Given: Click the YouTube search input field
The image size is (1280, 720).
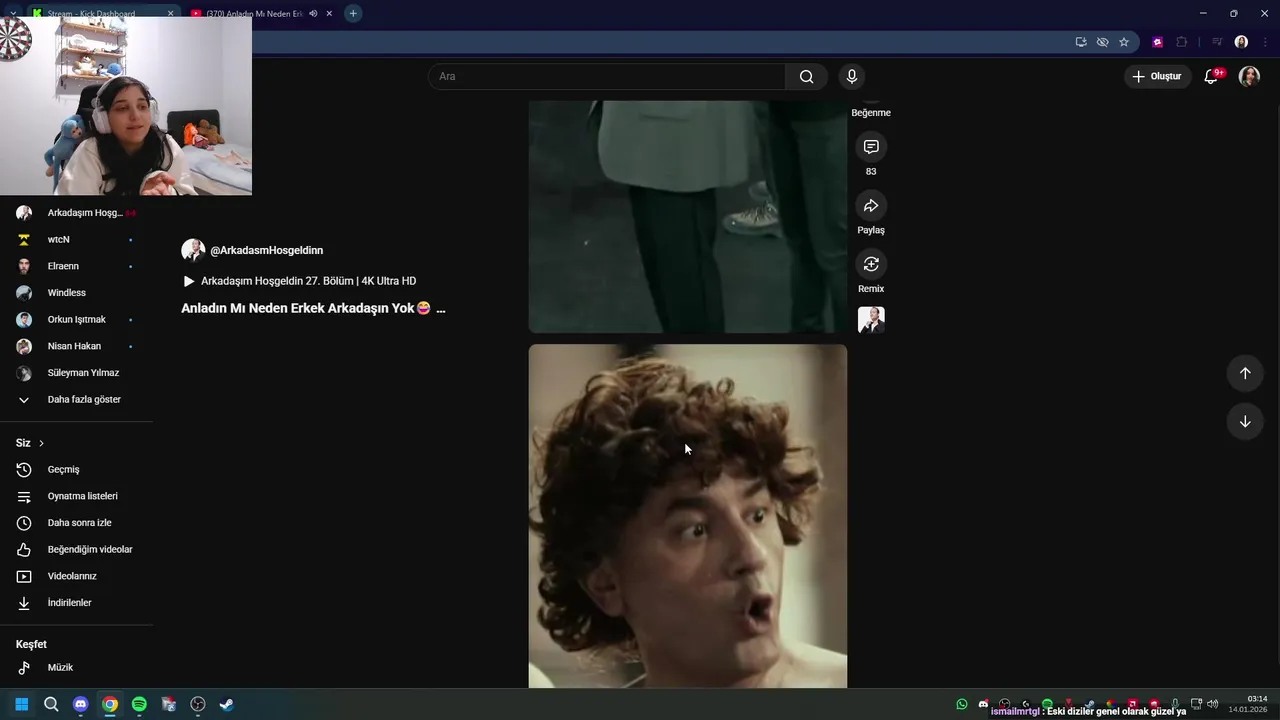Looking at the screenshot, I should click(x=608, y=76).
